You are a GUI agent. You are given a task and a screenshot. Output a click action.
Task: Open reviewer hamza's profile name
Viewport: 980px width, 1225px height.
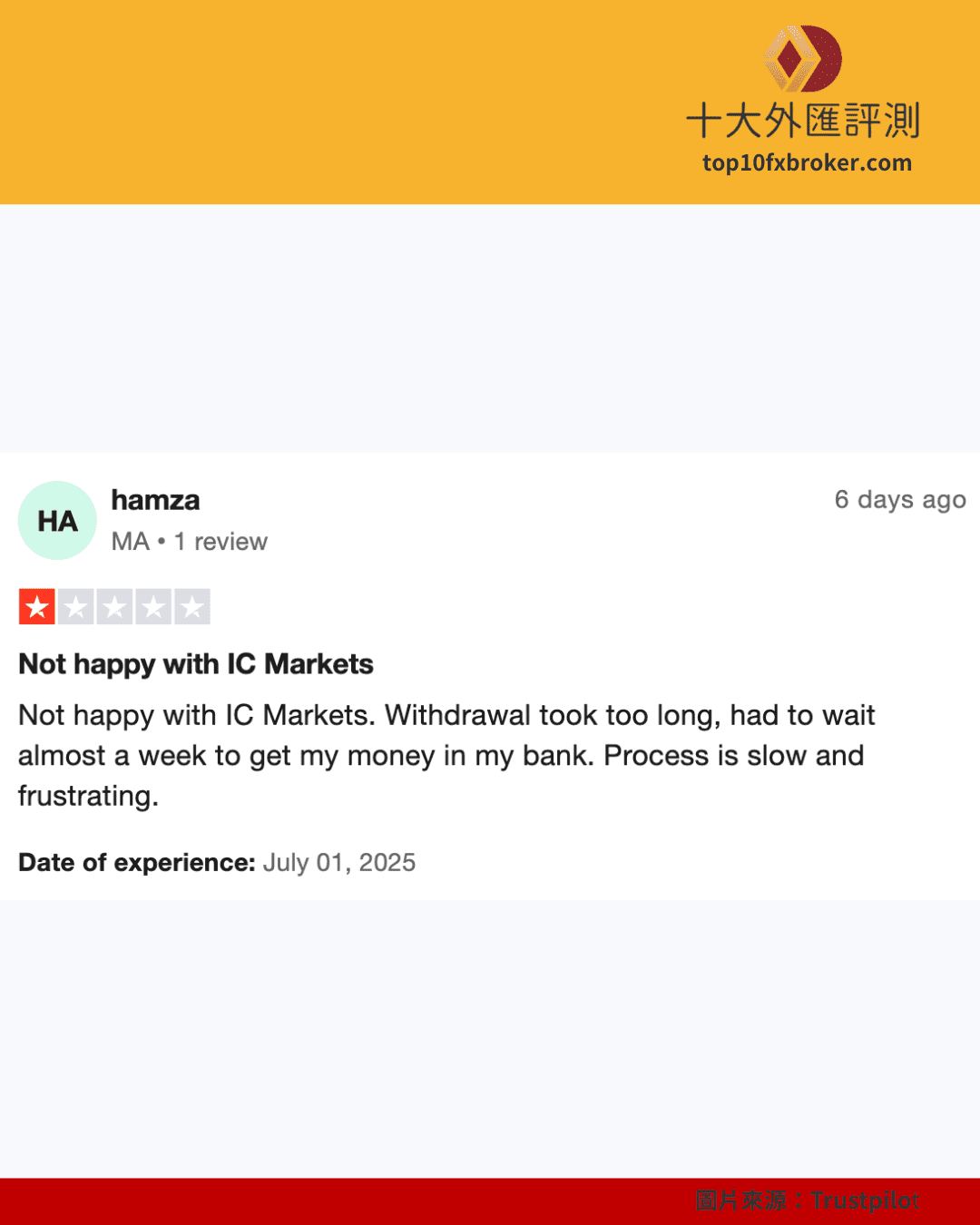(x=155, y=500)
